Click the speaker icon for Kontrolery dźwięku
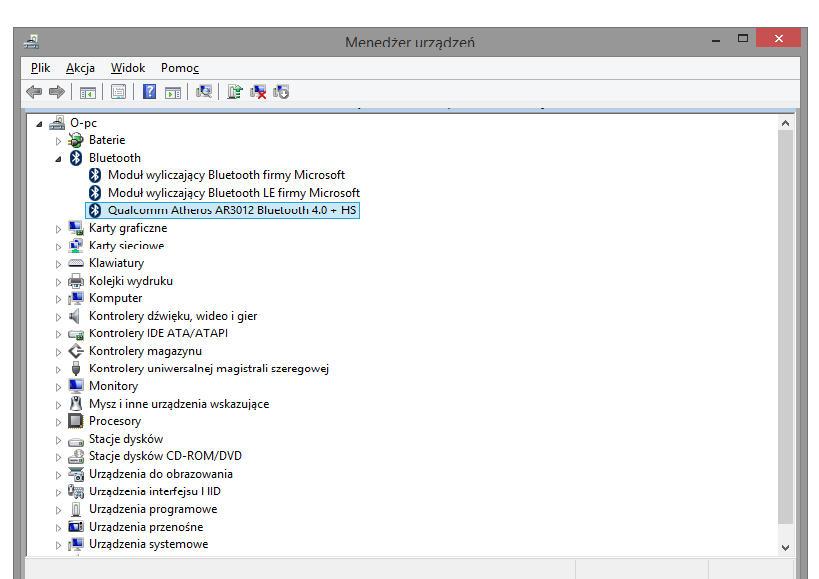This screenshot has width=819, height=579. pyautogui.click(x=75, y=316)
